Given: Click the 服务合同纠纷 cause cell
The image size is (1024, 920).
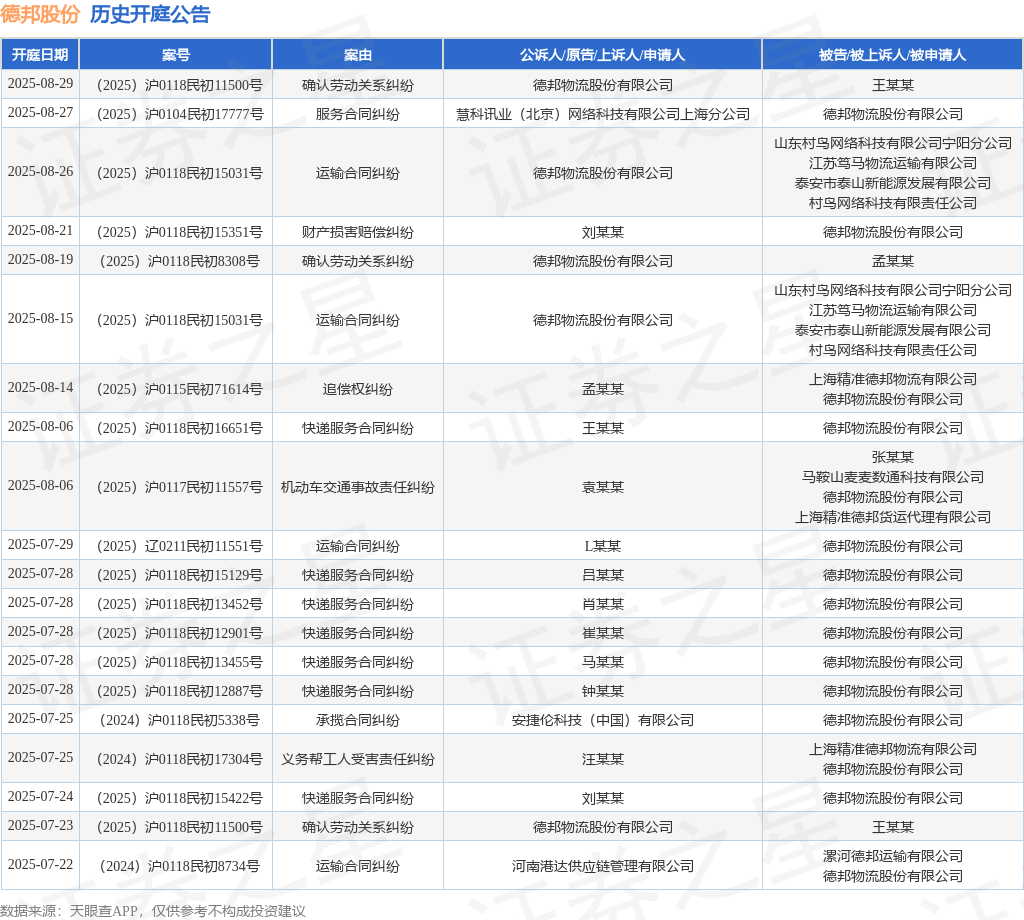Looking at the screenshot, I should (357, 114).
